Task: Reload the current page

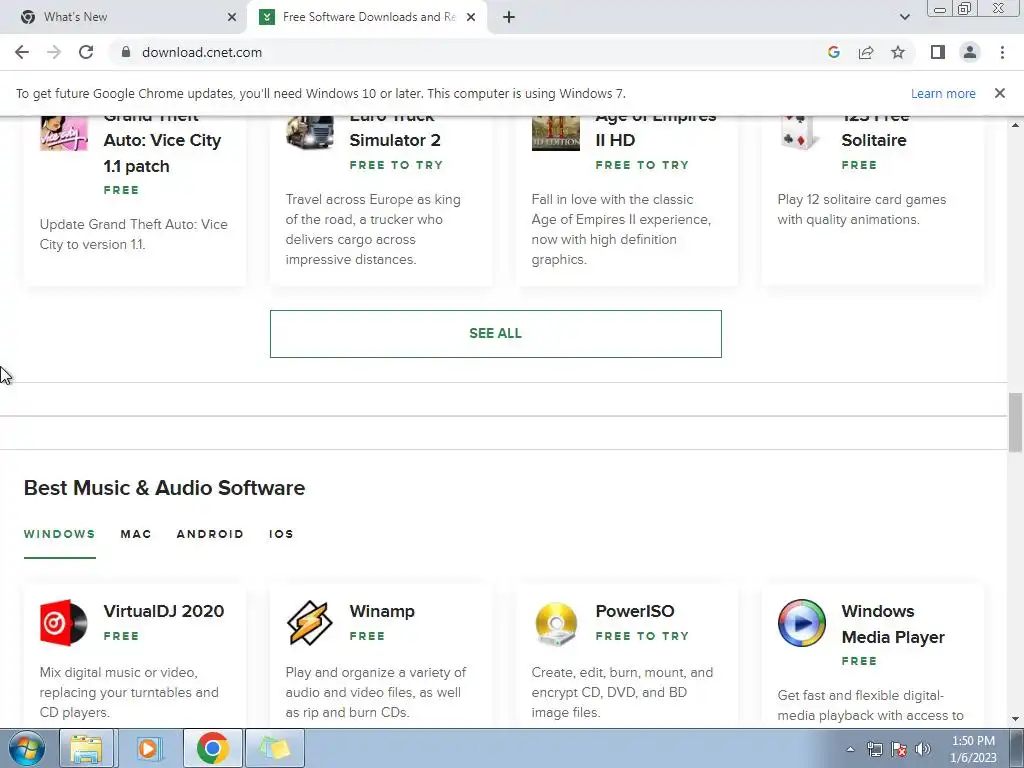Action: (x=86, y=52)
